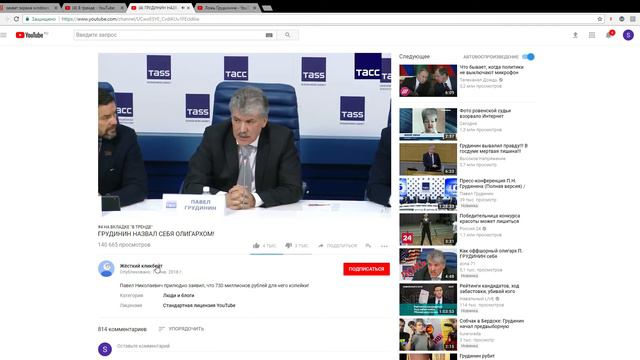
Task: Focus the YouTube search field
Action: [x=169, y=35]
